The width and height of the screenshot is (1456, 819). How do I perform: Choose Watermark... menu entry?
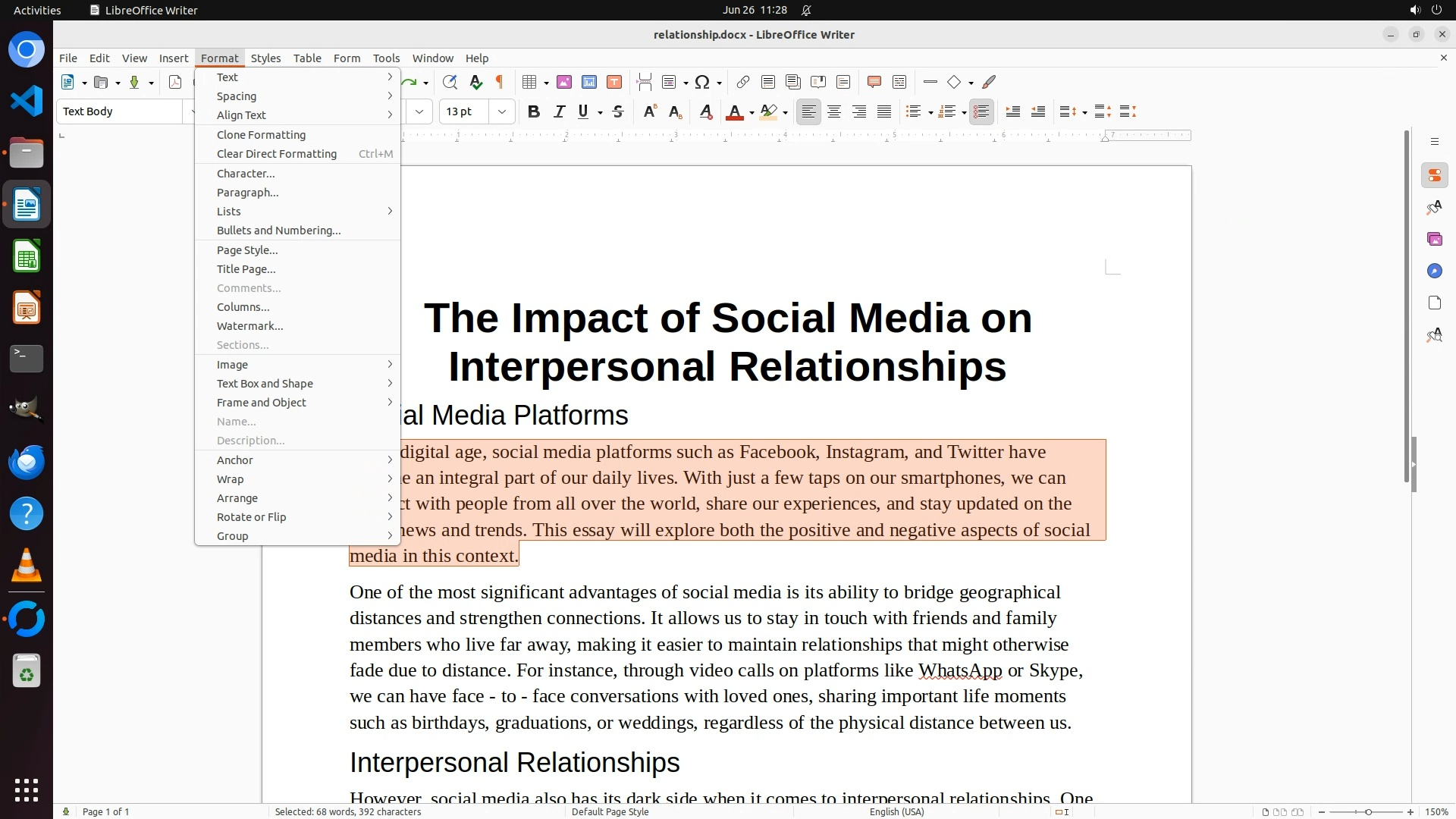(249, 326)
